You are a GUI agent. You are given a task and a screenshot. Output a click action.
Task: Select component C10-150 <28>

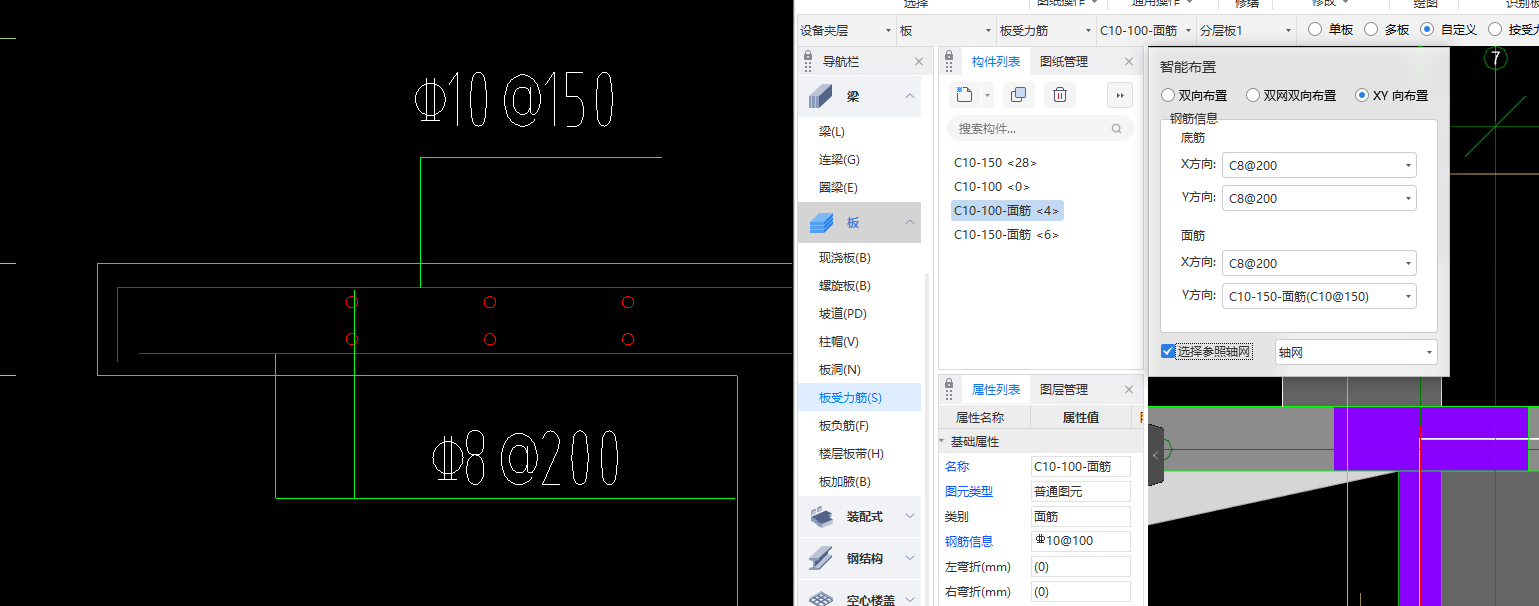click(x=995, y=162)
